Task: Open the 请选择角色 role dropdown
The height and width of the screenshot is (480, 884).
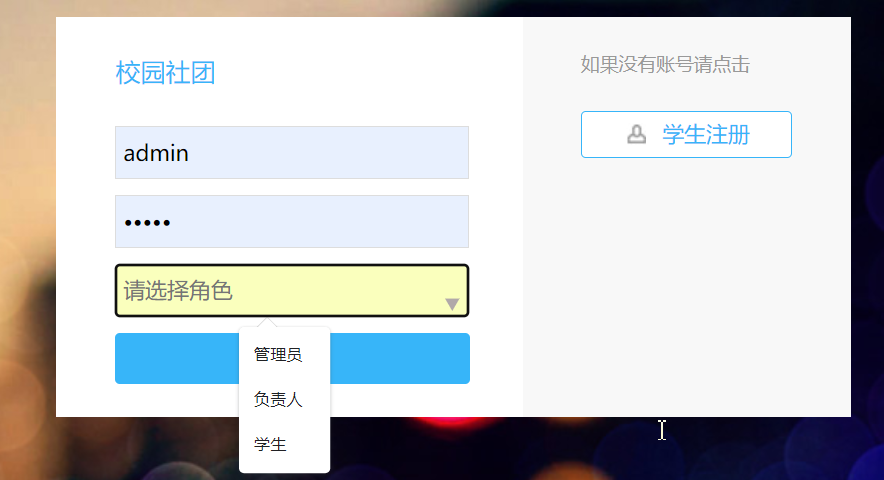Action: pos(292,290)
